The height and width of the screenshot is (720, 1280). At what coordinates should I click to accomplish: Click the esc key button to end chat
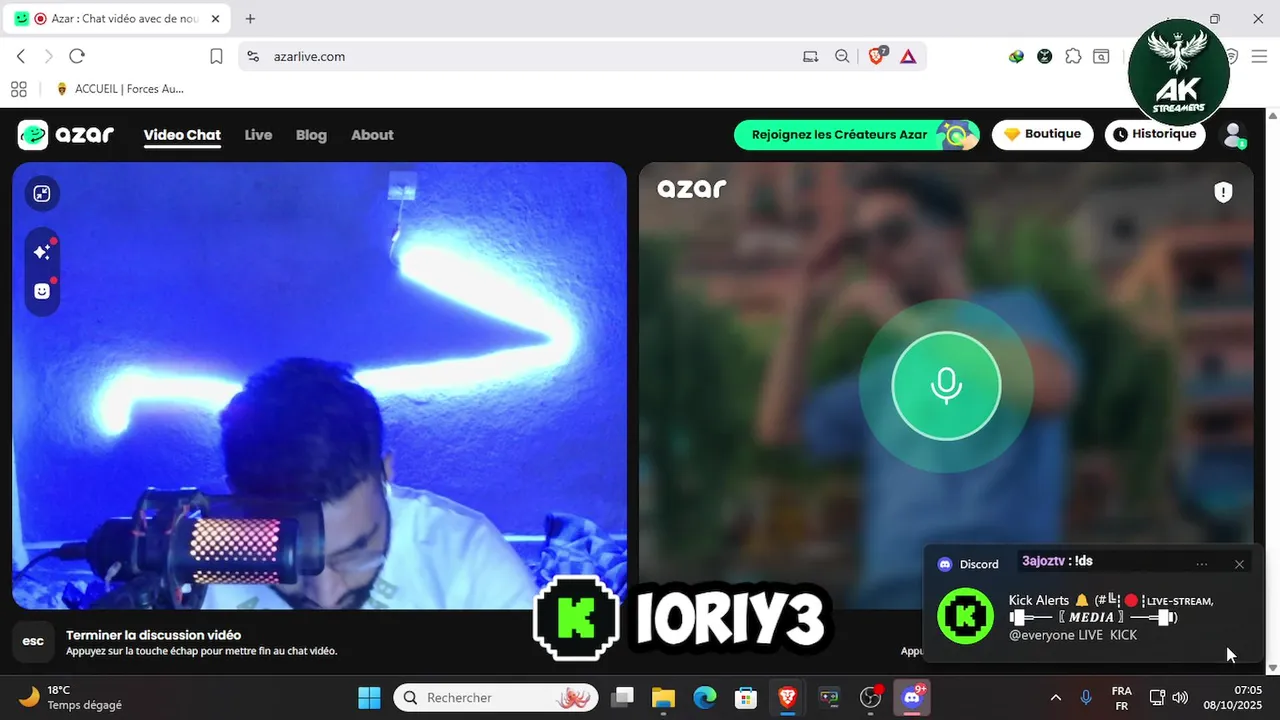(x=33, y=641)
